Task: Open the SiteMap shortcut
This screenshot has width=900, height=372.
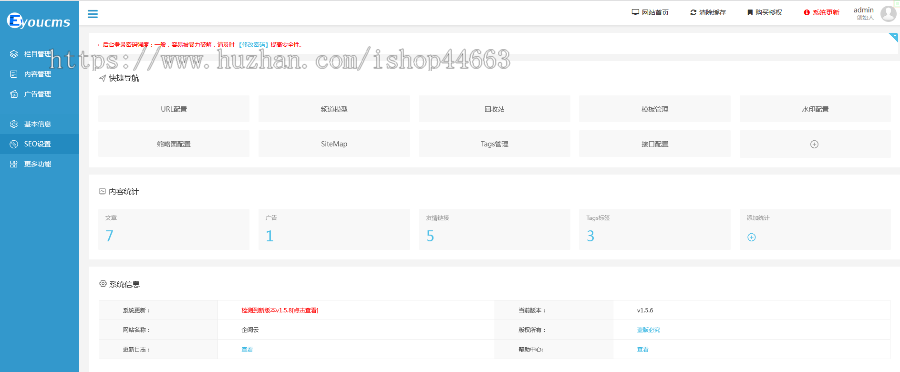Action: click(x=334, y=144)
